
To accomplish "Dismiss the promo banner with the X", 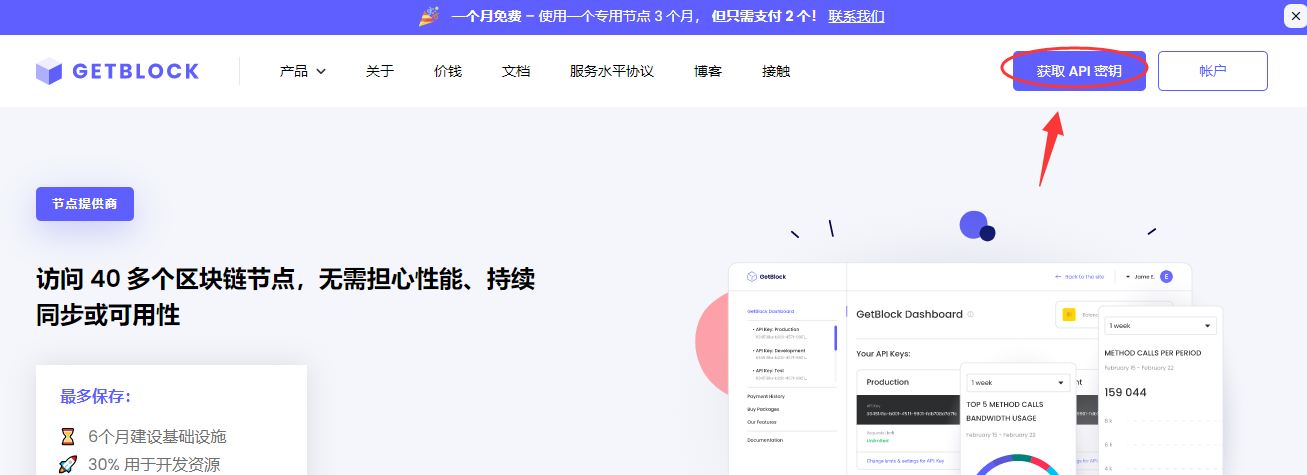I will [1293, 15].
